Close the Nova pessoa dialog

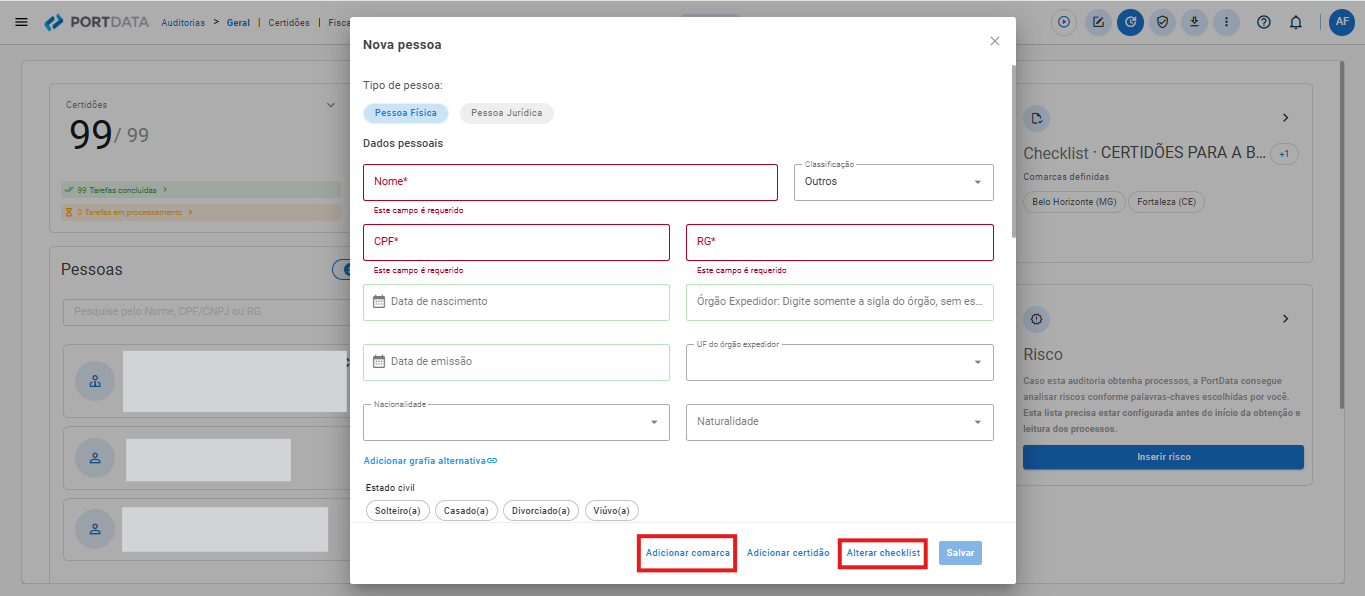point(994,41)
